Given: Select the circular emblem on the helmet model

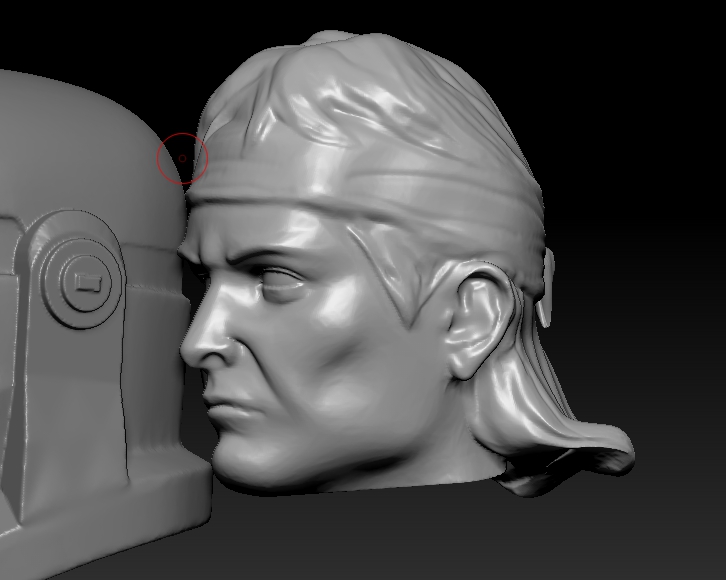Looking at the screenshot, I should pyautogui.click(x=84, y=281).
